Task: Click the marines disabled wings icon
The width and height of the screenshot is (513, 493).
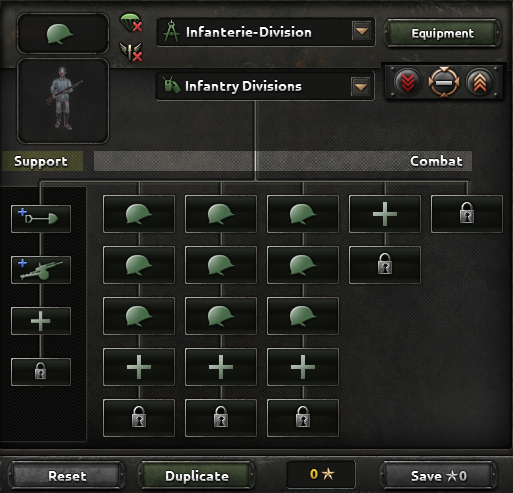Action: click(131, 52)
